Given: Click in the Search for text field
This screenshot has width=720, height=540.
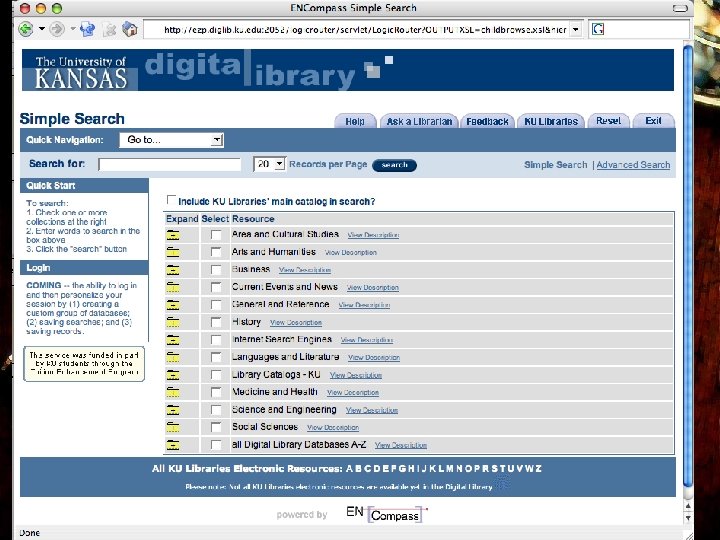Looking at the screenshot, I should (169, 164).
